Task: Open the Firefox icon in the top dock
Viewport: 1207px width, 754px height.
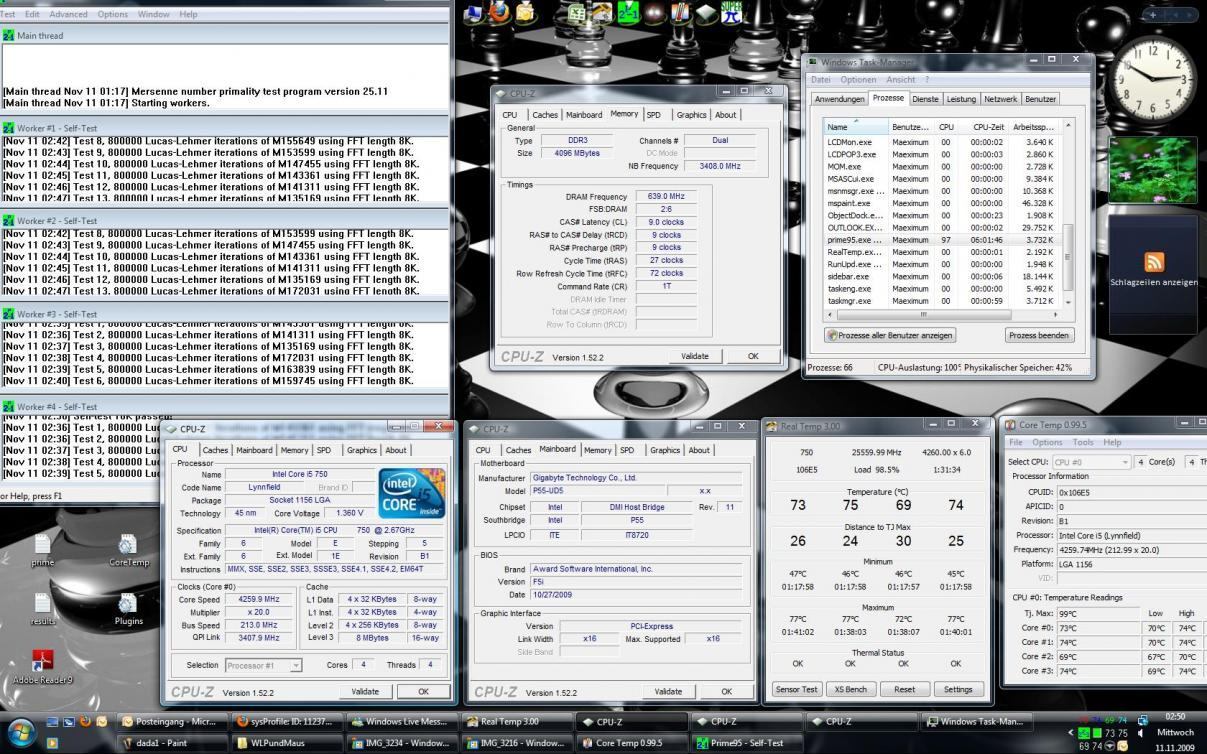Action: 498,12
